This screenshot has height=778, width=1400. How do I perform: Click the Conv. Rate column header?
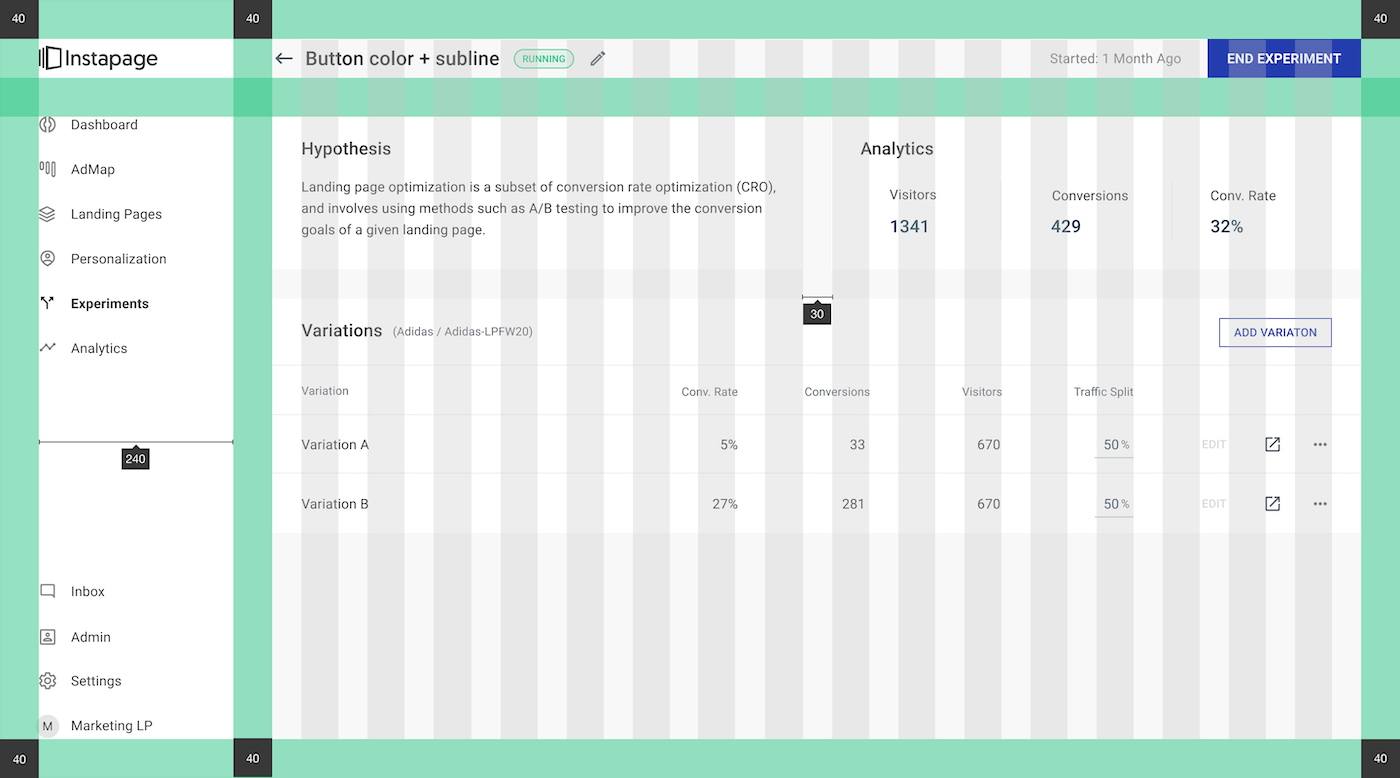710,391
